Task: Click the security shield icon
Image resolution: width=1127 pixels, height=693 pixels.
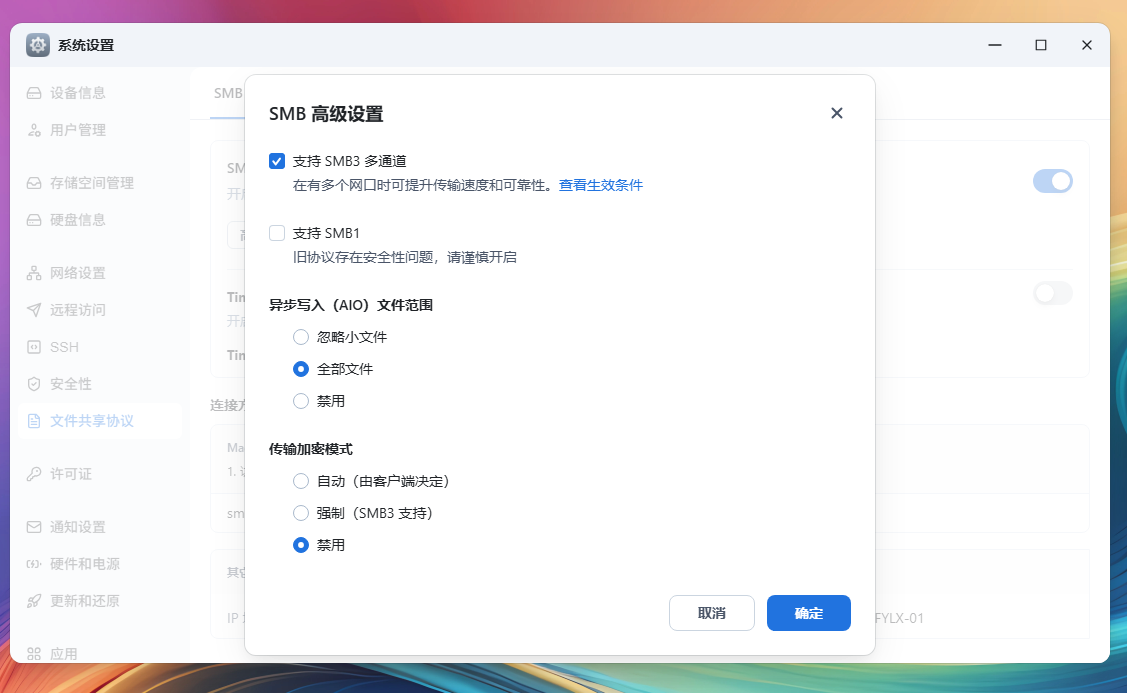Action: (x=34, y=384)
